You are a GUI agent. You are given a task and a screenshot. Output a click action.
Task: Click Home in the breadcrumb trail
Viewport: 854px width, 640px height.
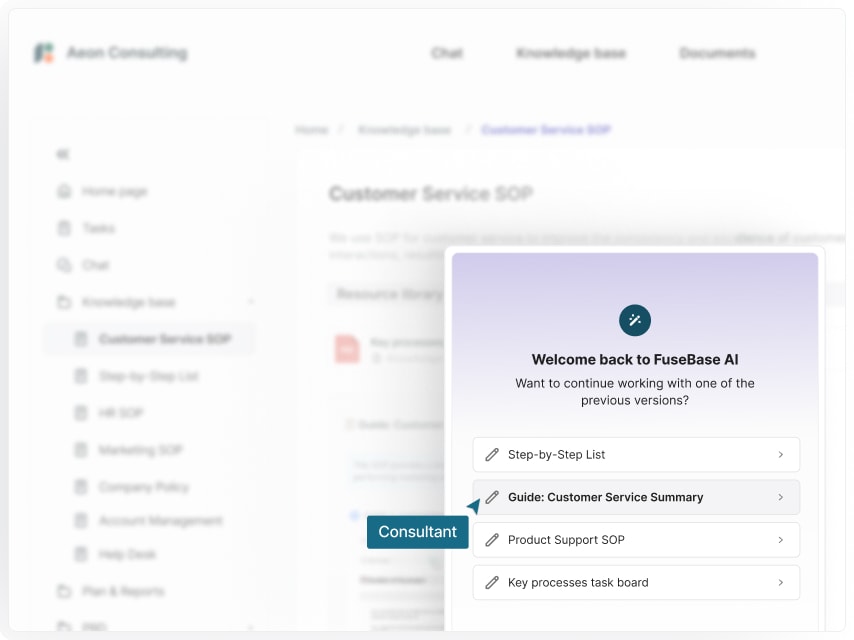pyautogui.click(x=312, y=130)
